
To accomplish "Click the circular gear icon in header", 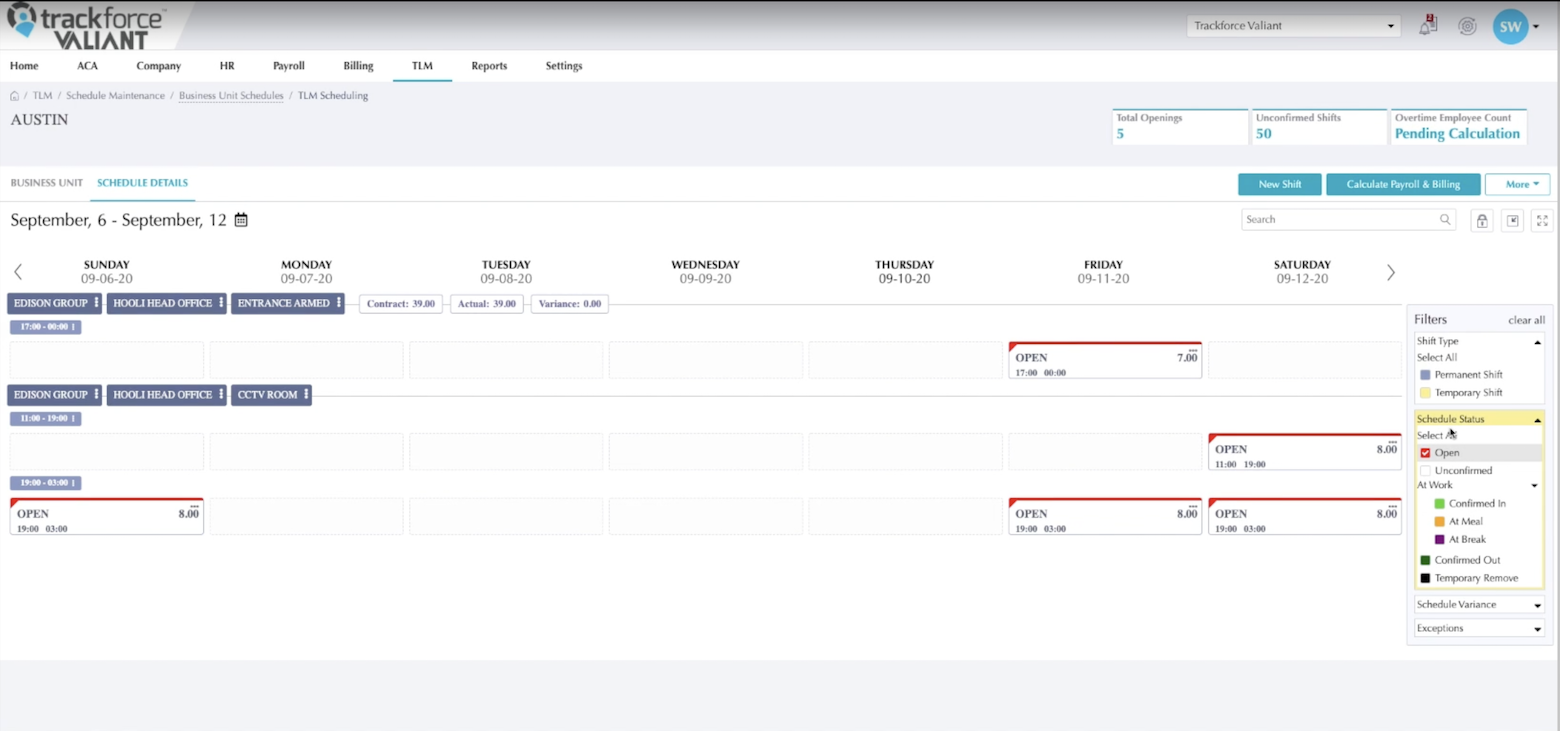I will 1467,27.
